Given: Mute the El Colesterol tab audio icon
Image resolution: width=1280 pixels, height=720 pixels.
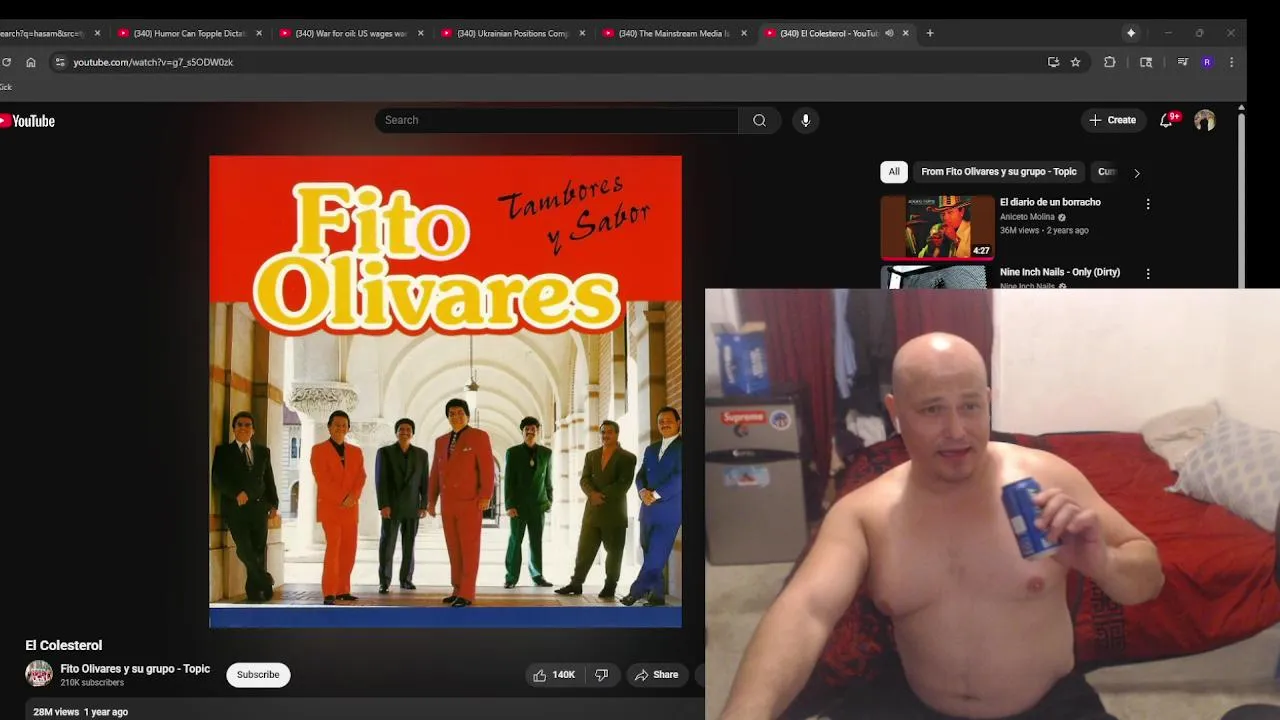Looking at the screenshot, I should point(889,33).
